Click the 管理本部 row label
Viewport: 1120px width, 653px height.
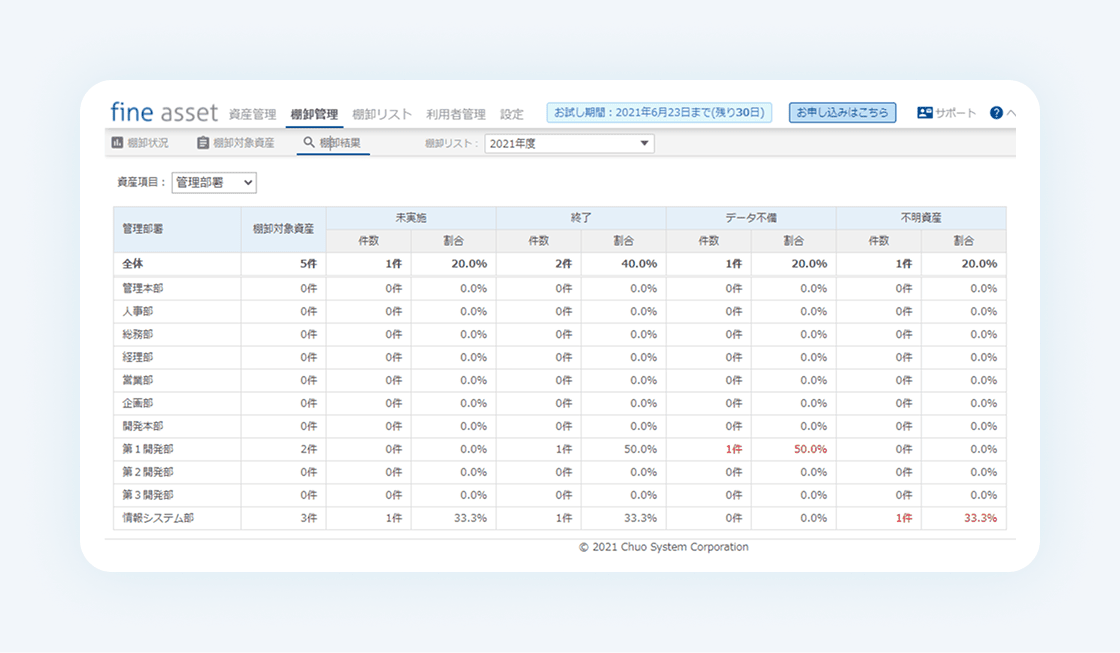(142, 289)
